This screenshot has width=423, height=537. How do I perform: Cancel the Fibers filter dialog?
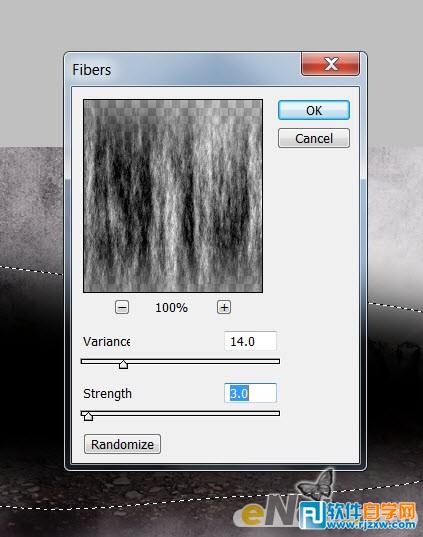point(314,138)
